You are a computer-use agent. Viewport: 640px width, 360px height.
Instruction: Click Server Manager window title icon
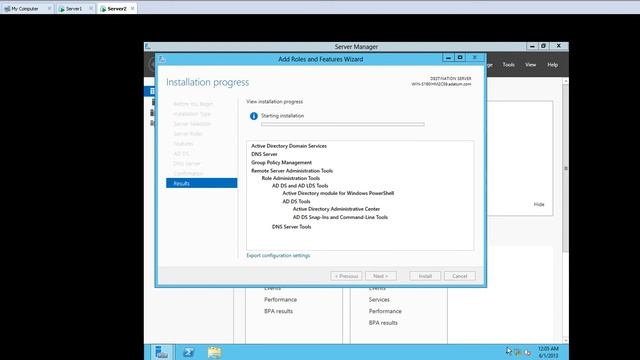[x=148, y=47]
